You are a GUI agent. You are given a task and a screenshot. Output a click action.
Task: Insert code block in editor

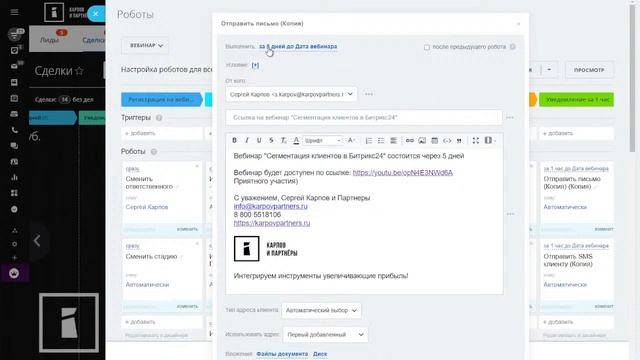(x=447, y=140)
